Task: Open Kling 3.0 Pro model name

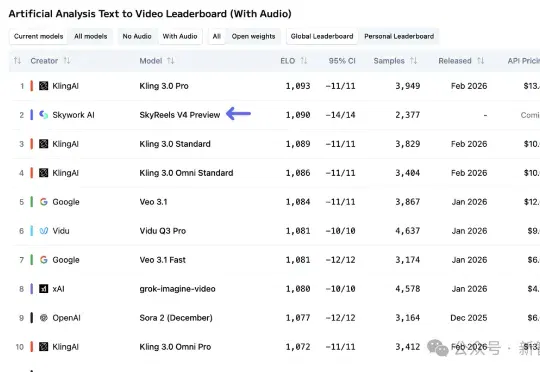Action: (x=164, y=86)
